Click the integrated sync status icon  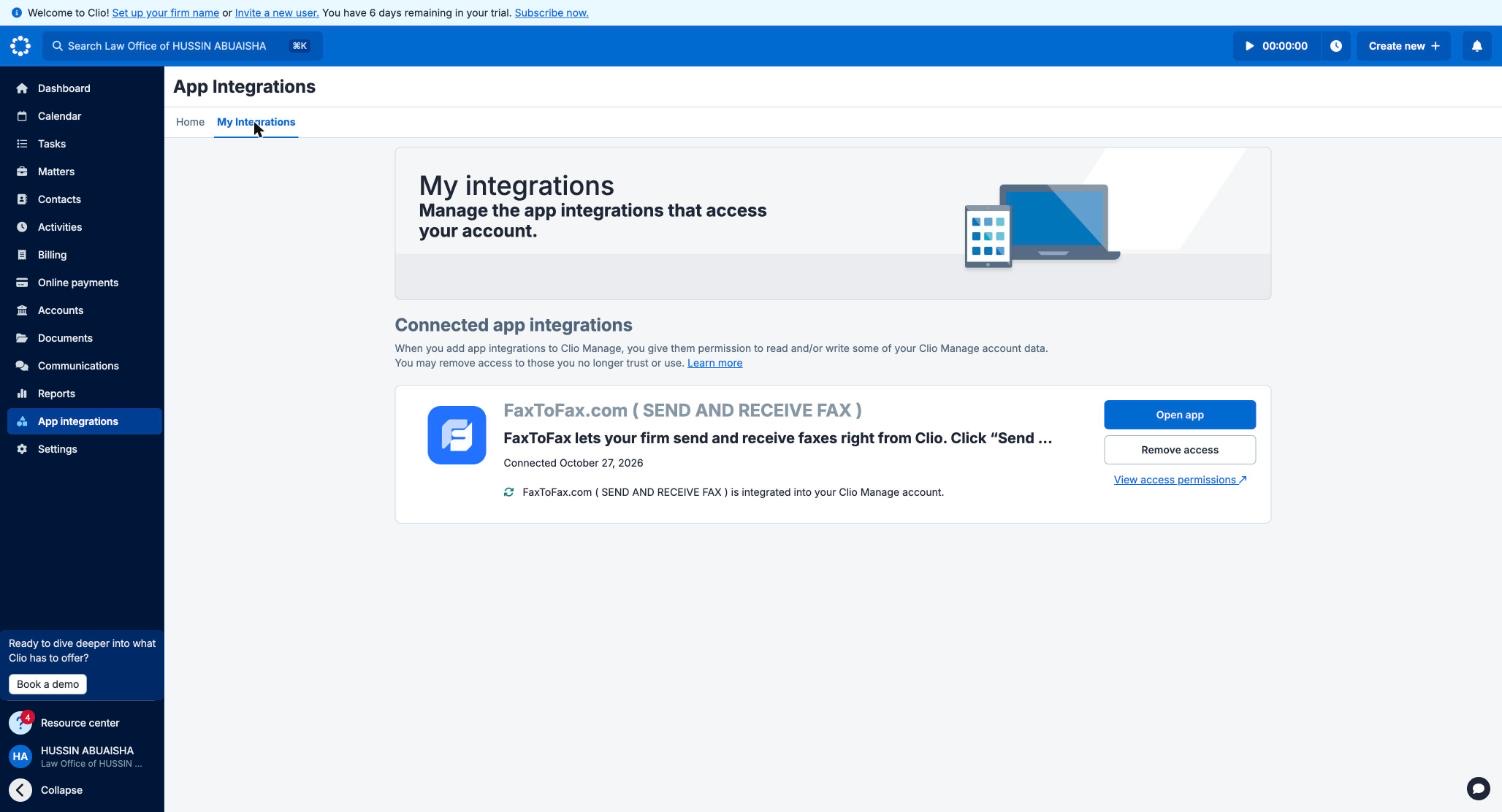(x=509, y=492)
